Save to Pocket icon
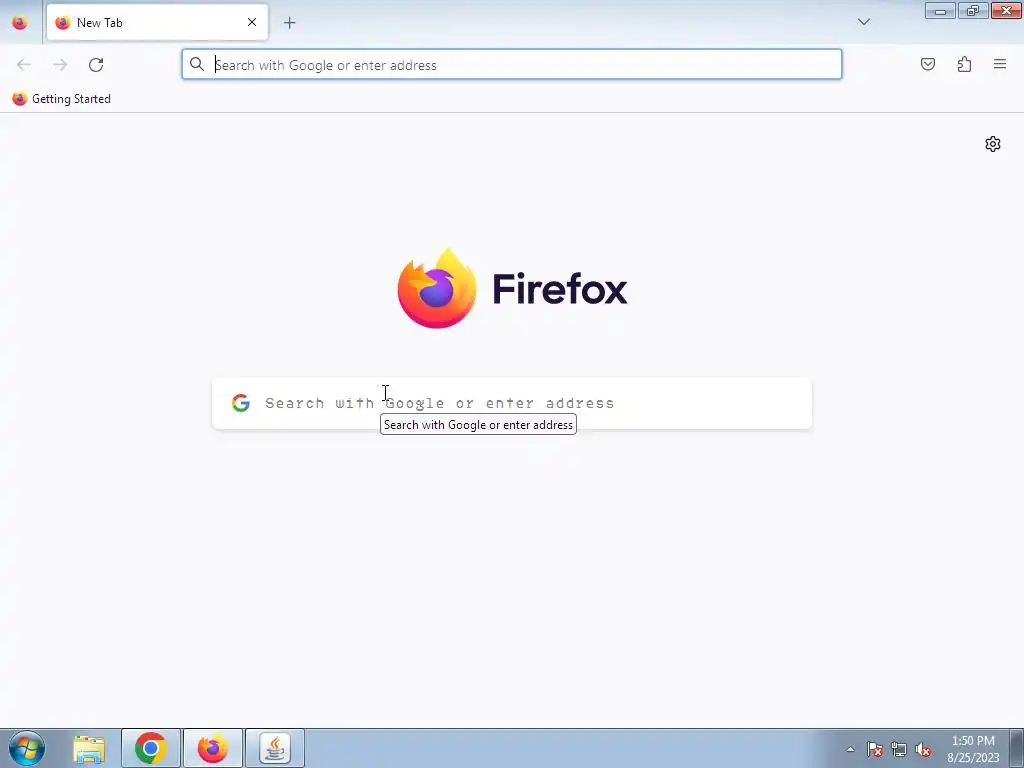Viewport: 1024px width, 768px height. click(x=928, y=64)
